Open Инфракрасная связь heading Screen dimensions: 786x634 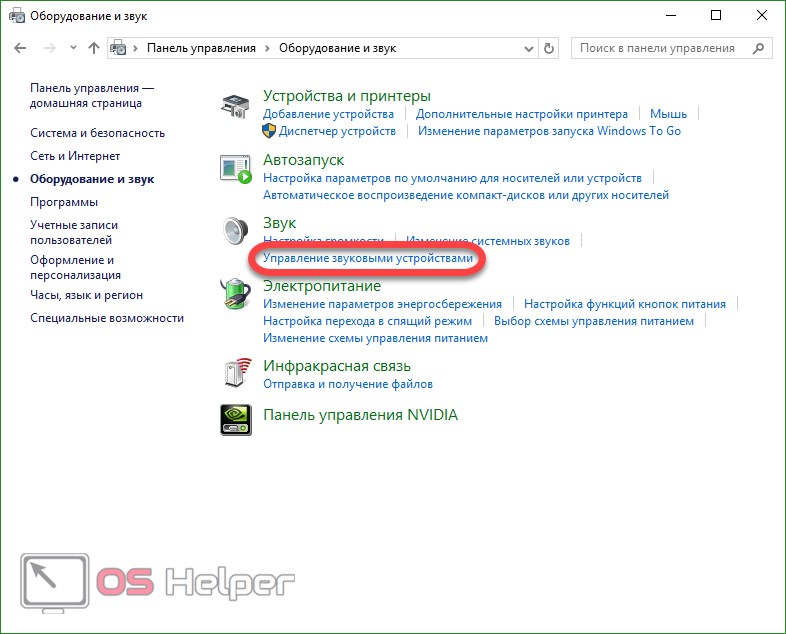click(337, 366)
